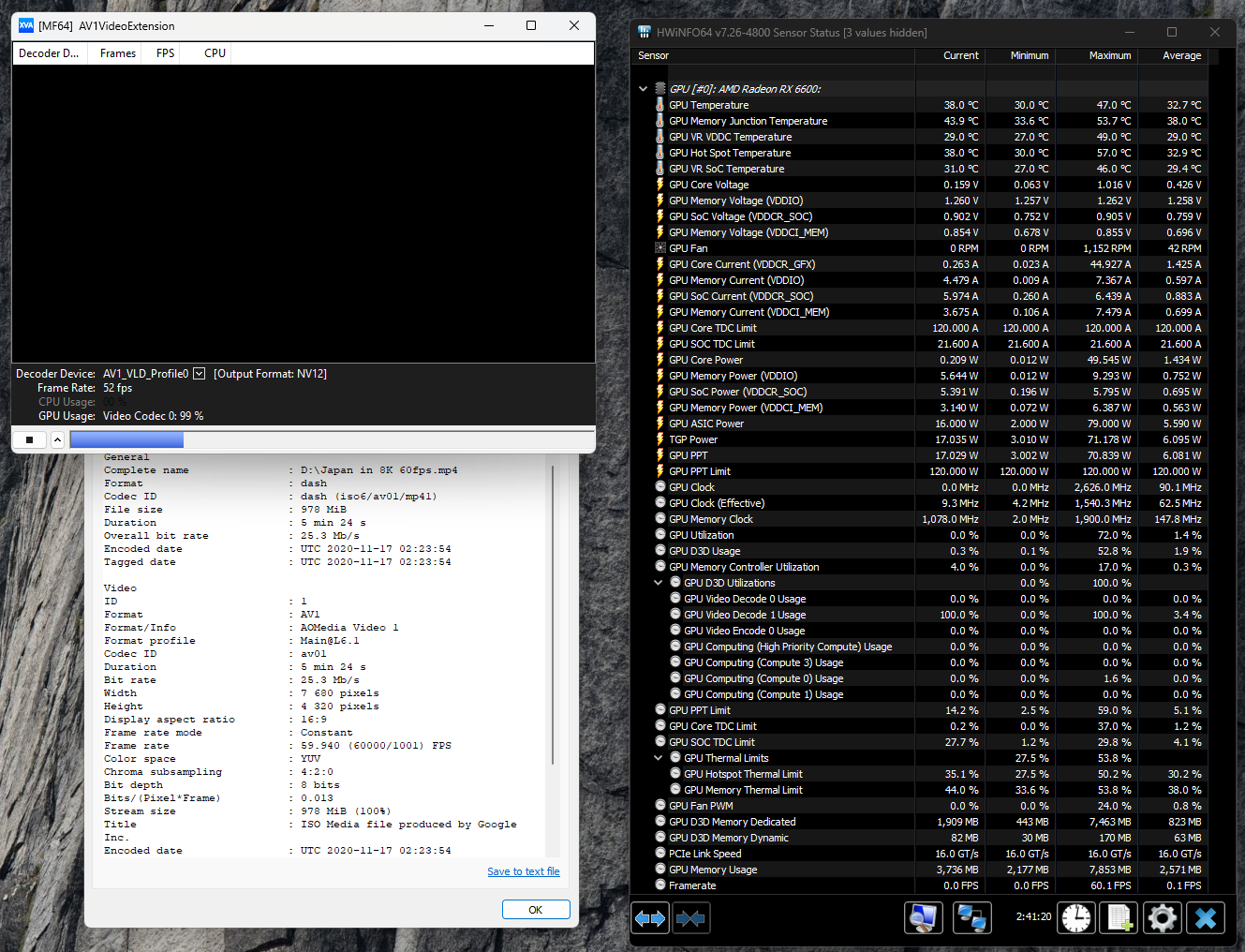Image resolution: width=1245 pixels, height=952 pixels.
Task: Click the Maximum column header in HWiNFO
Action: coord(1096,55)
